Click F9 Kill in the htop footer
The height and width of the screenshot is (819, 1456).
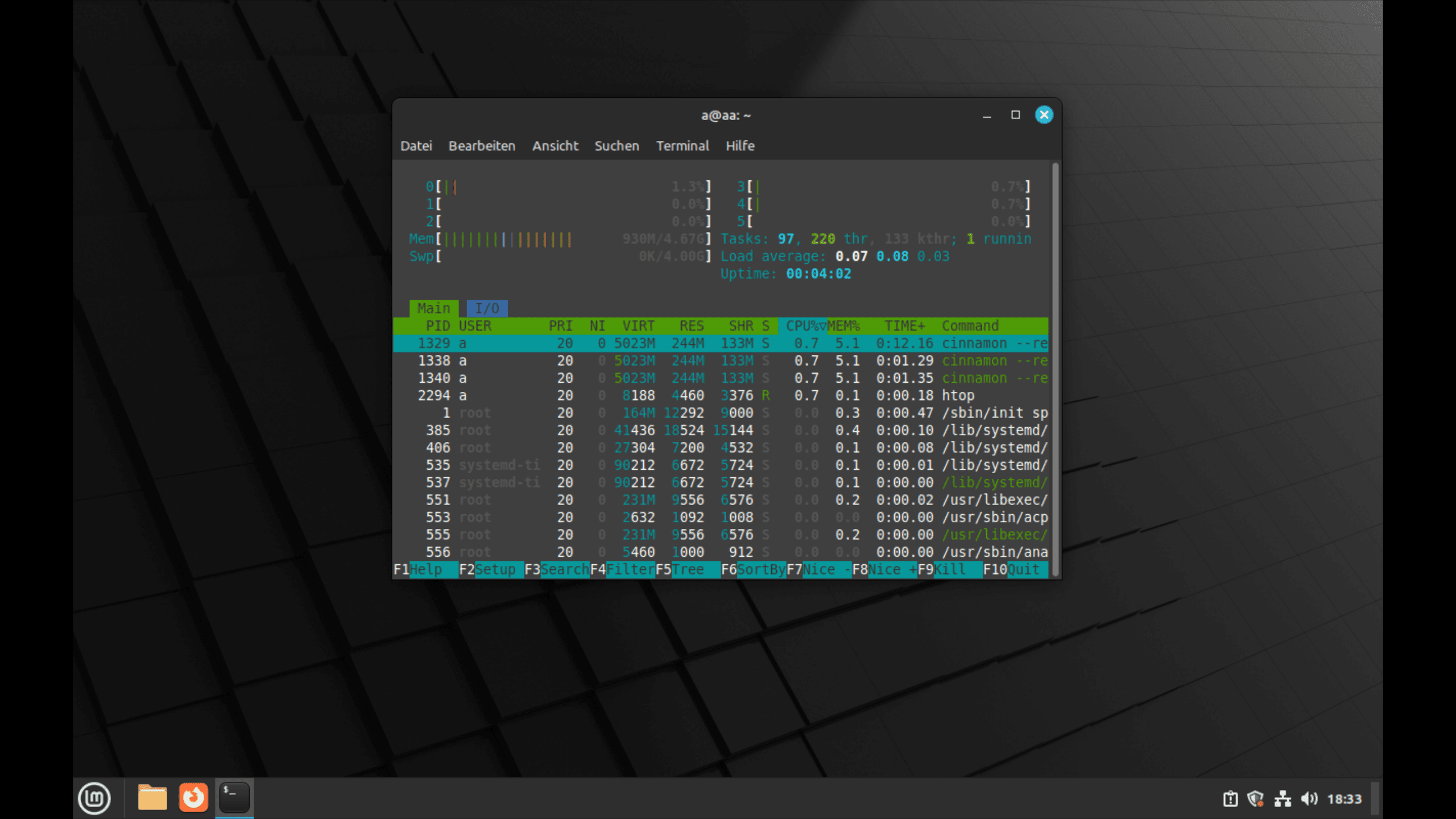coord(950,569)
